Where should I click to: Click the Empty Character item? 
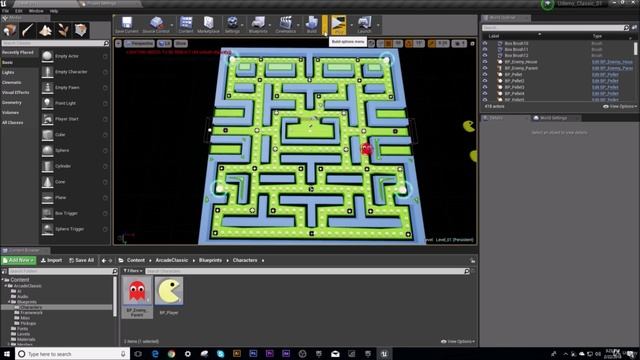(x=75, y=72)
